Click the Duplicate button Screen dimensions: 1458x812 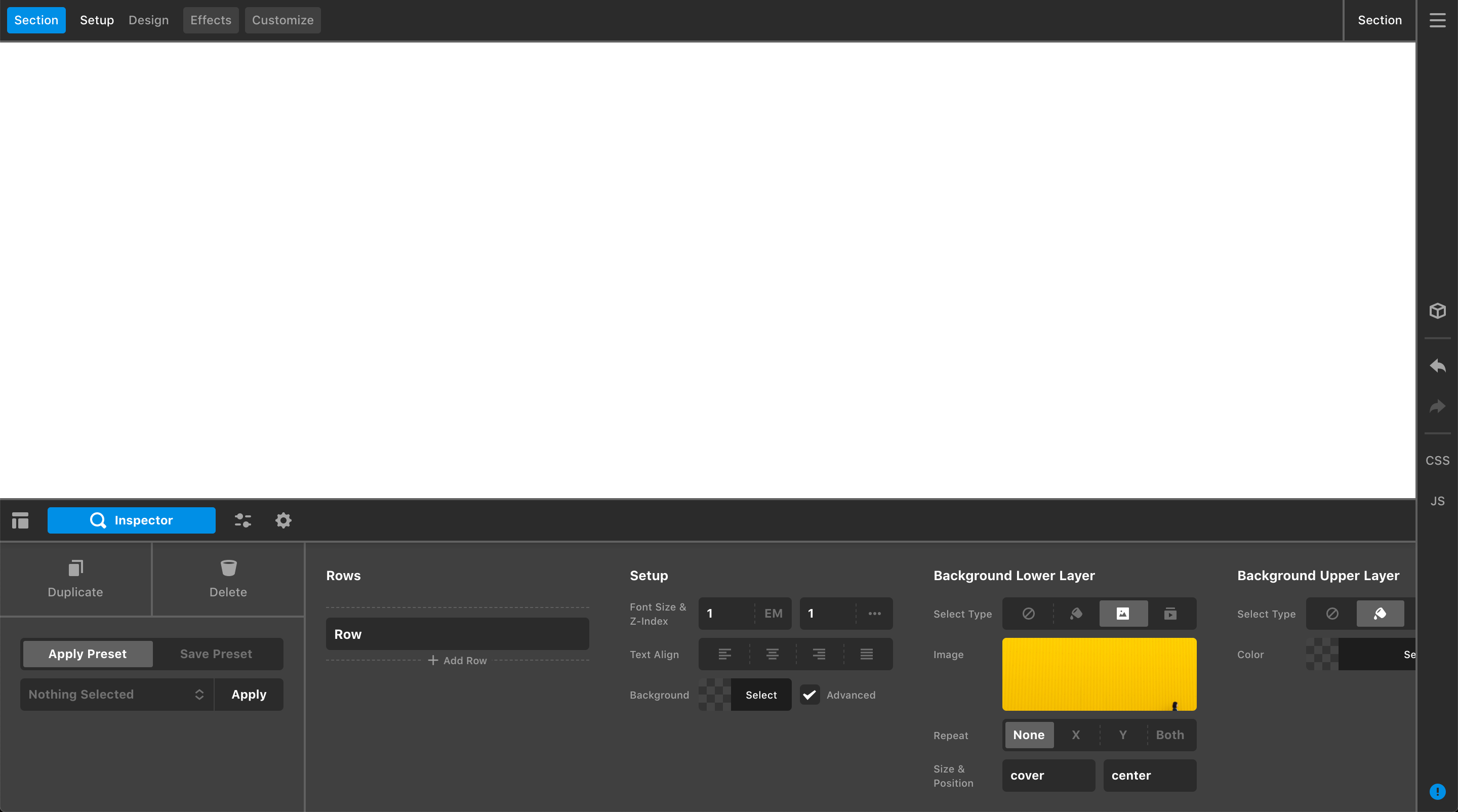coord(75,579)
